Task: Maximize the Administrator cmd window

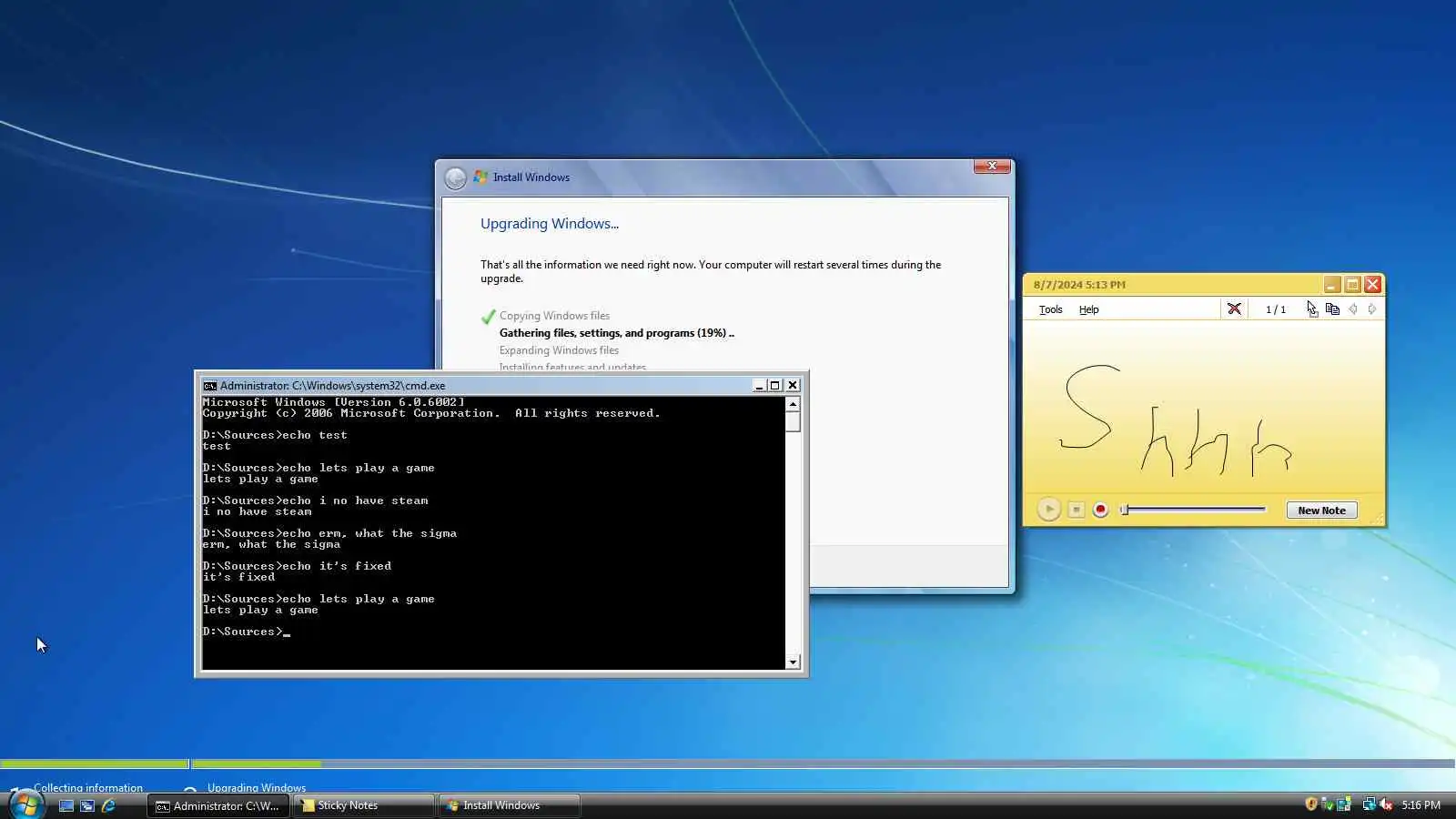Action: click(775, 386)
